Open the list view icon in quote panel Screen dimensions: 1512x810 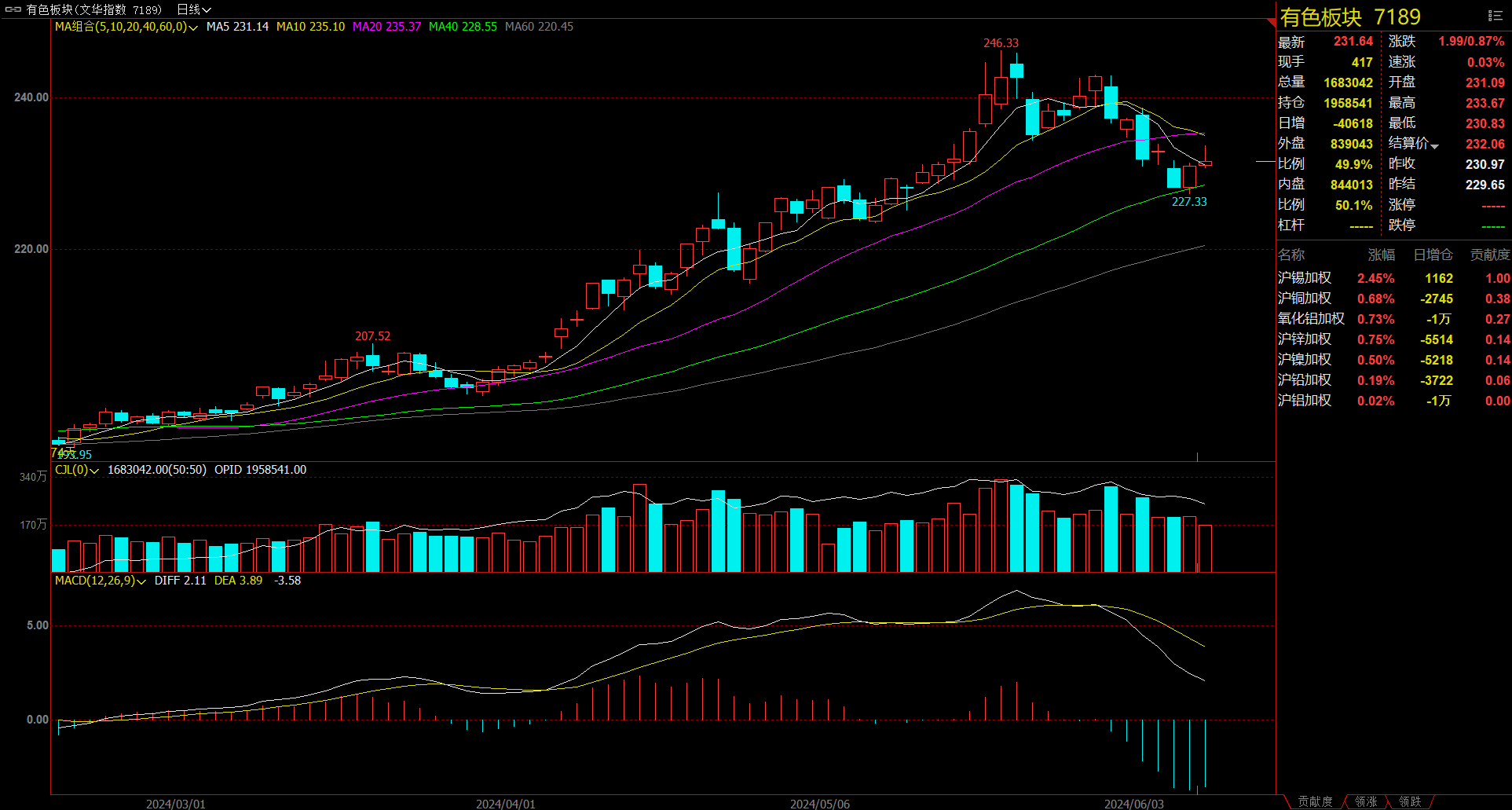point(1495,16)
